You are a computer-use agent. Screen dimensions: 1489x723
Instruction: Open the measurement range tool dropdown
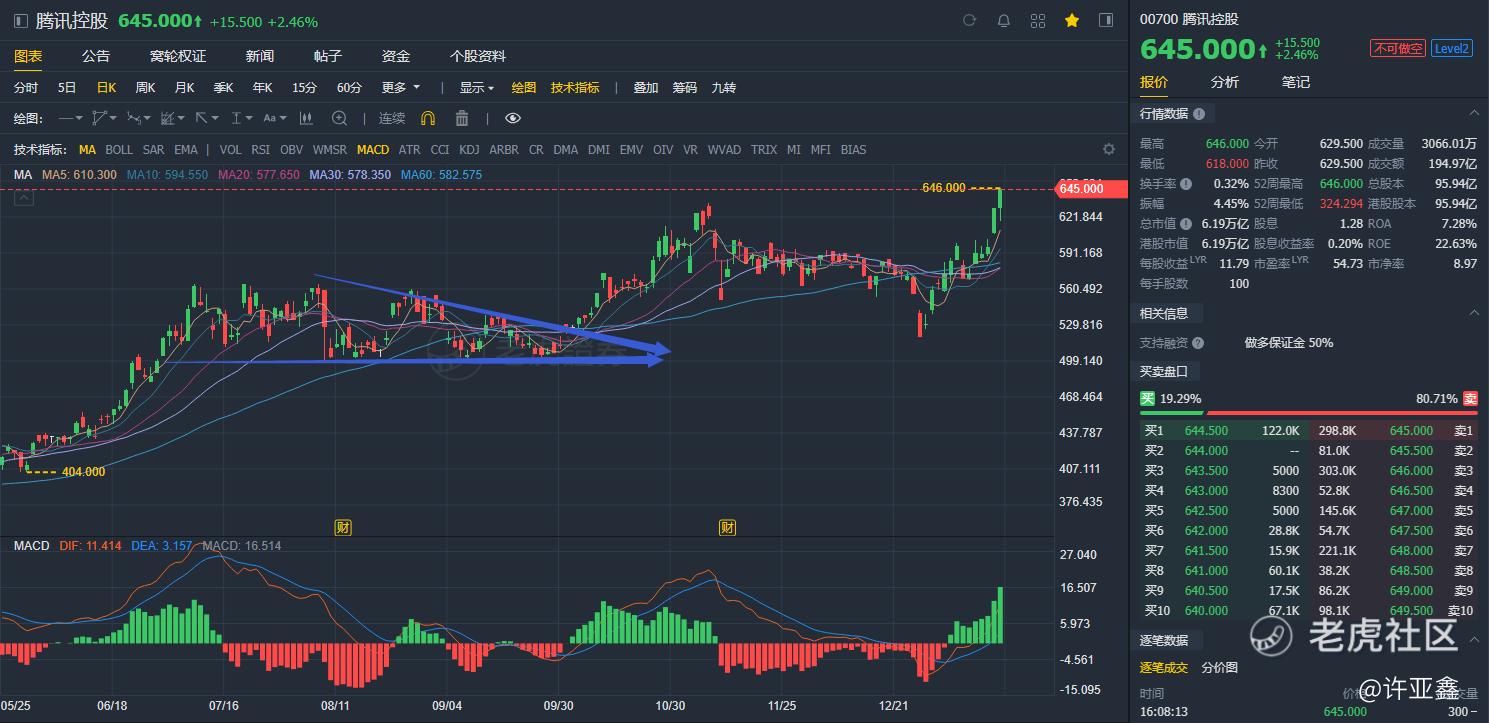tap(241, 118)
